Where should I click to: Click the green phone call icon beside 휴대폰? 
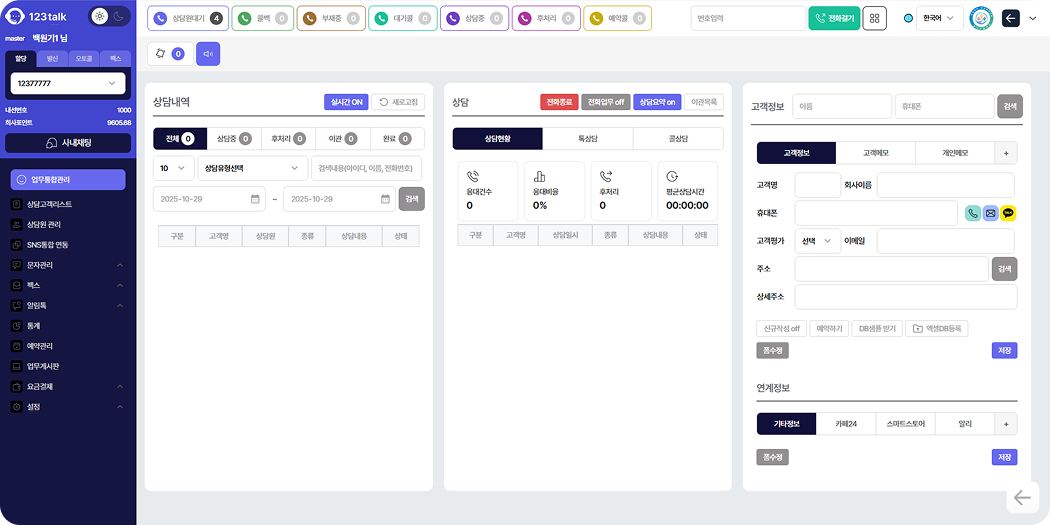tap(973, 213)
